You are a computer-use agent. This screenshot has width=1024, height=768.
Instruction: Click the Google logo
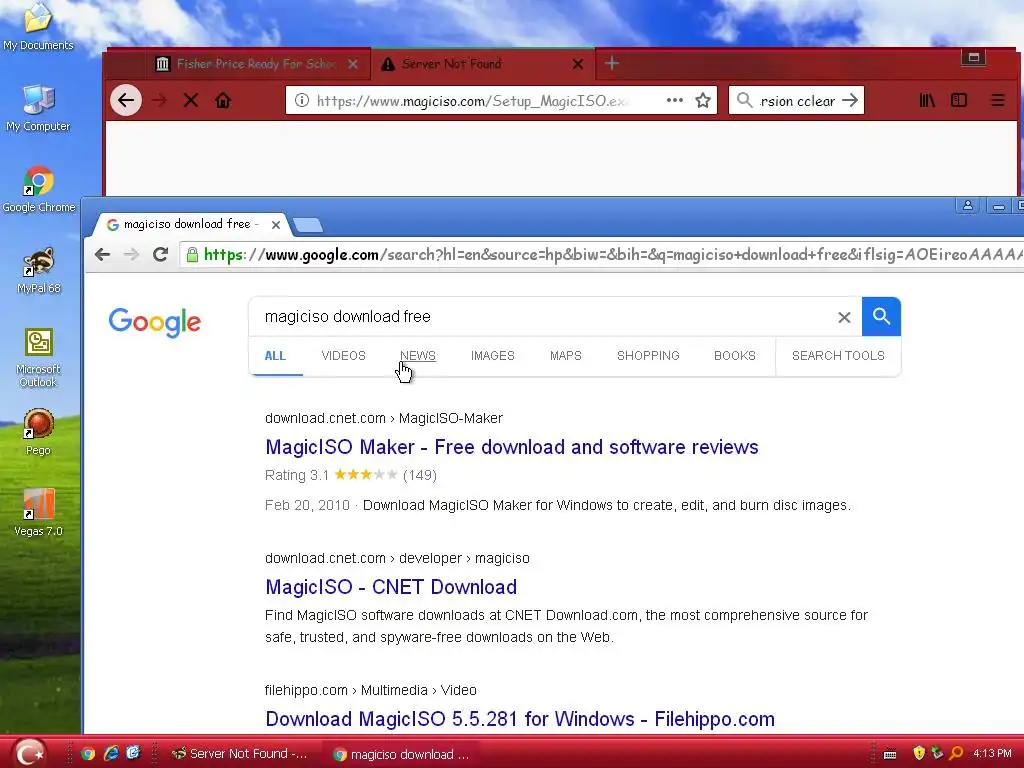click(155, 322)
